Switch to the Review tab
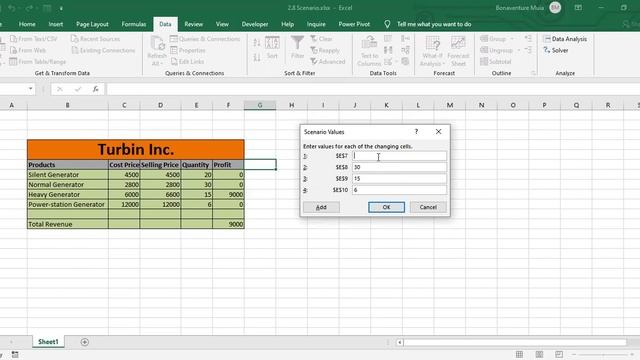 pos(193,24)
